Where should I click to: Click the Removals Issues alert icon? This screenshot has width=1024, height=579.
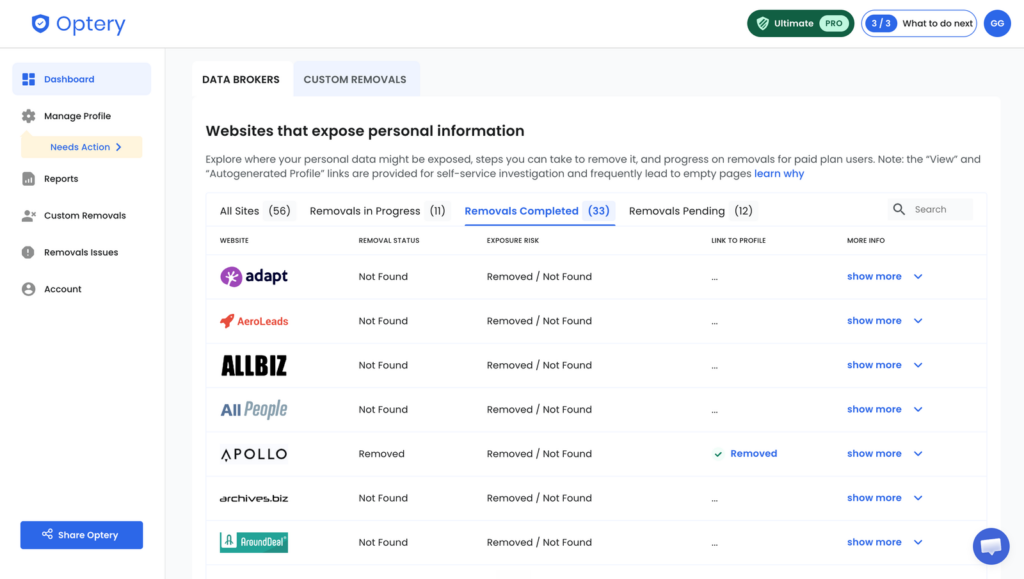[28, 252]
